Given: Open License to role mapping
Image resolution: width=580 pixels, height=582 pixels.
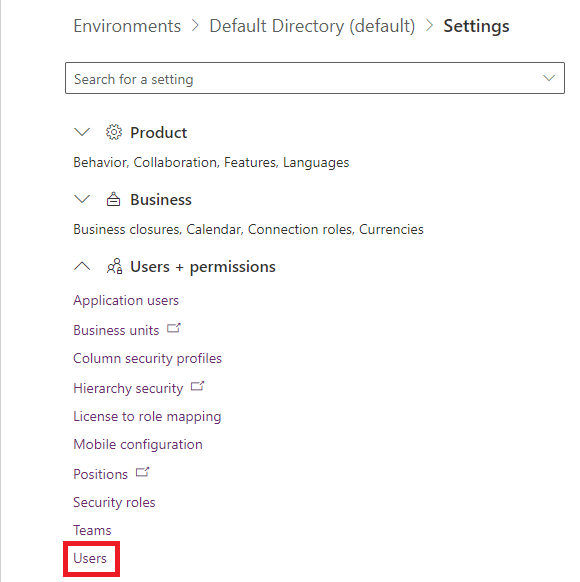Looking at the screenshot, I should coord(147,416).
